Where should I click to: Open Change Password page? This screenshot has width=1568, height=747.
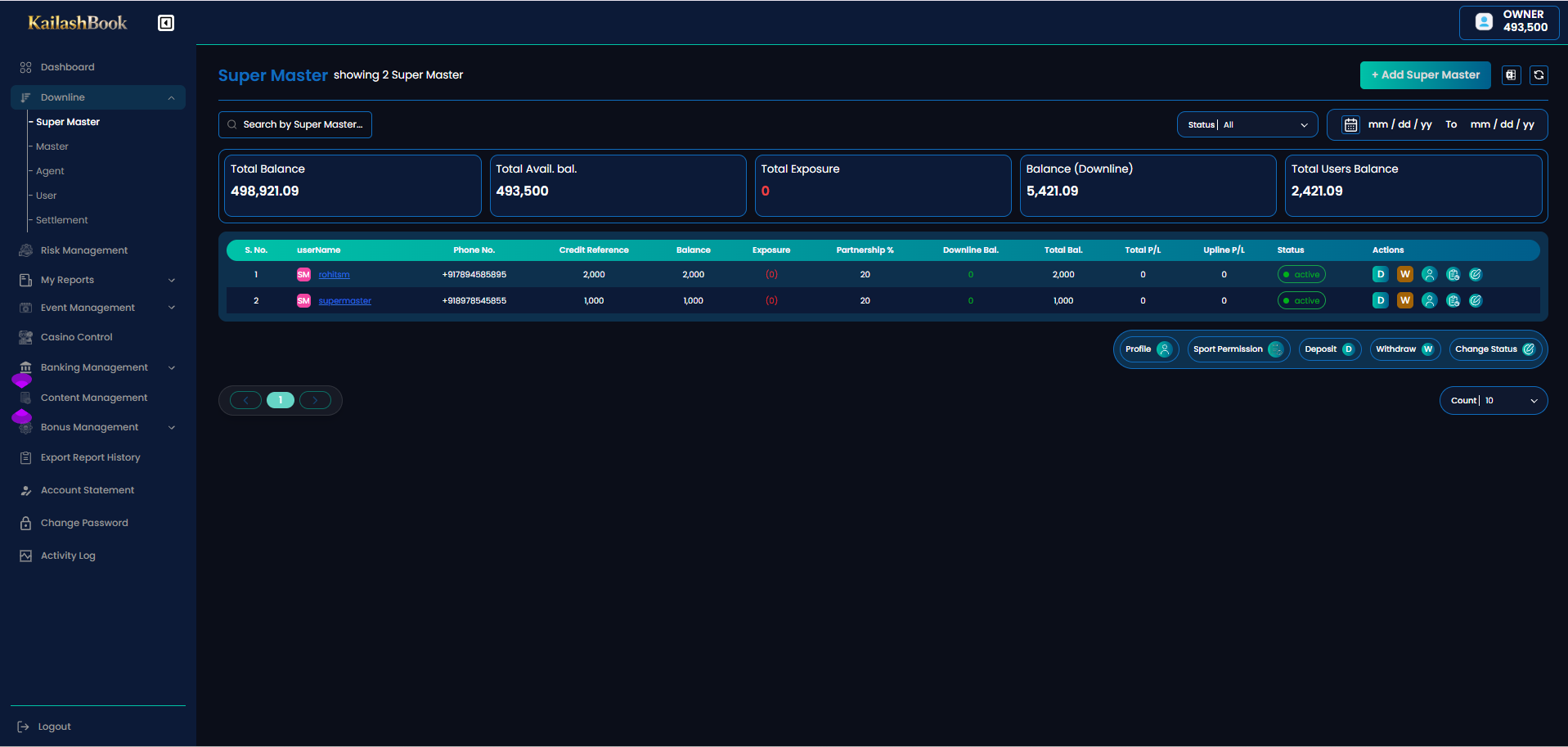84,523
